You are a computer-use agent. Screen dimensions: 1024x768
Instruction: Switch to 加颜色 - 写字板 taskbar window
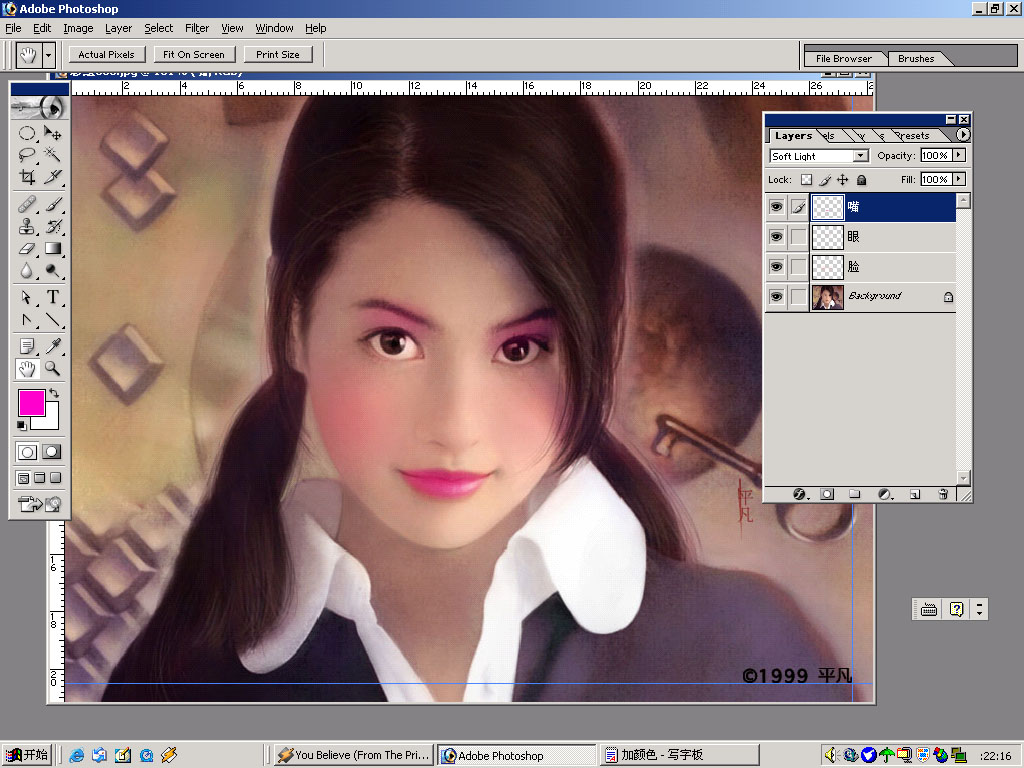pos(680,755)
